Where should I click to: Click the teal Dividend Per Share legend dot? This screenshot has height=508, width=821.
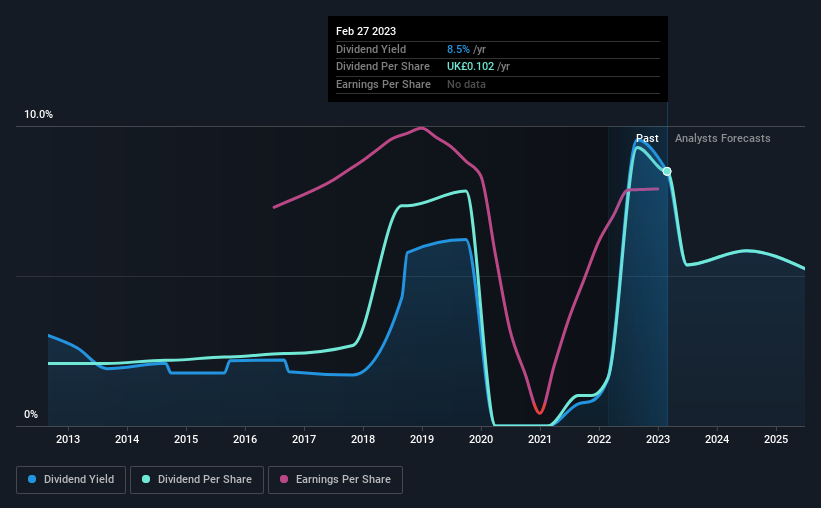point(146,479)
